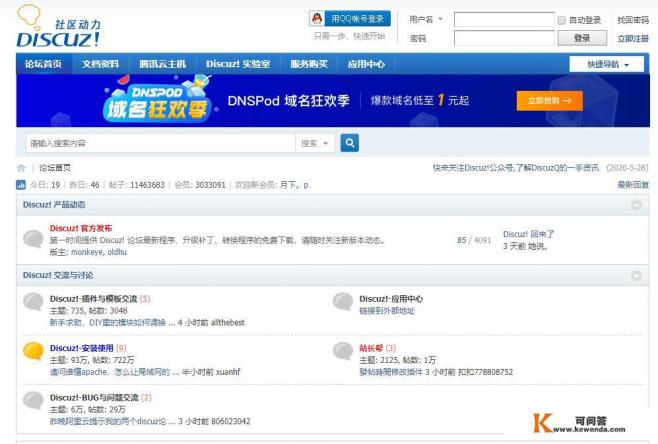The height and width of the screenshot is (444, 658).
Task: Click the yellow 安装使用 forum bubble icon
Action: 33,351
